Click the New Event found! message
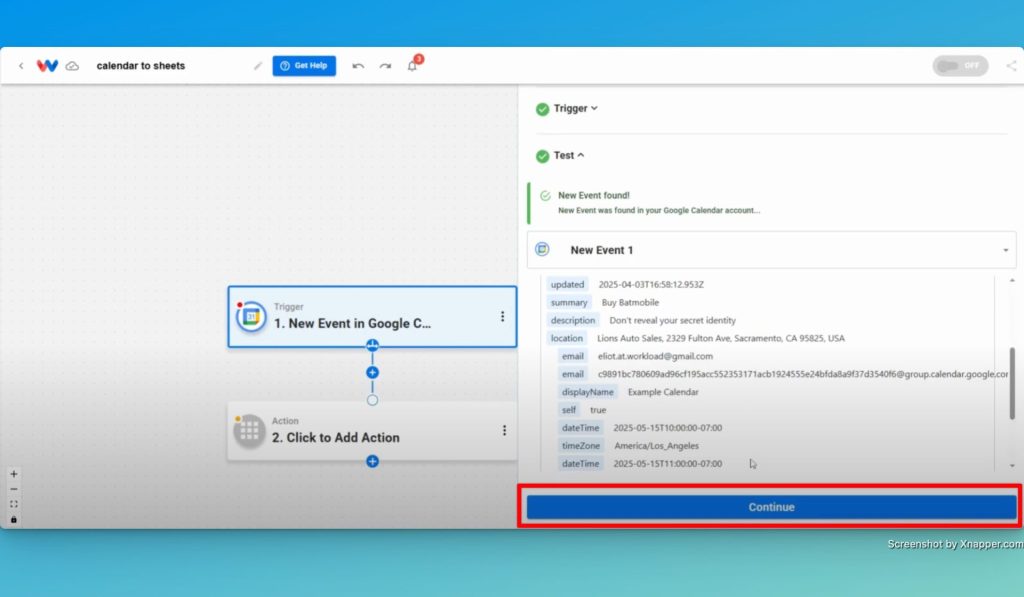This screenshot has height=597, width=1024. (594, 195)
